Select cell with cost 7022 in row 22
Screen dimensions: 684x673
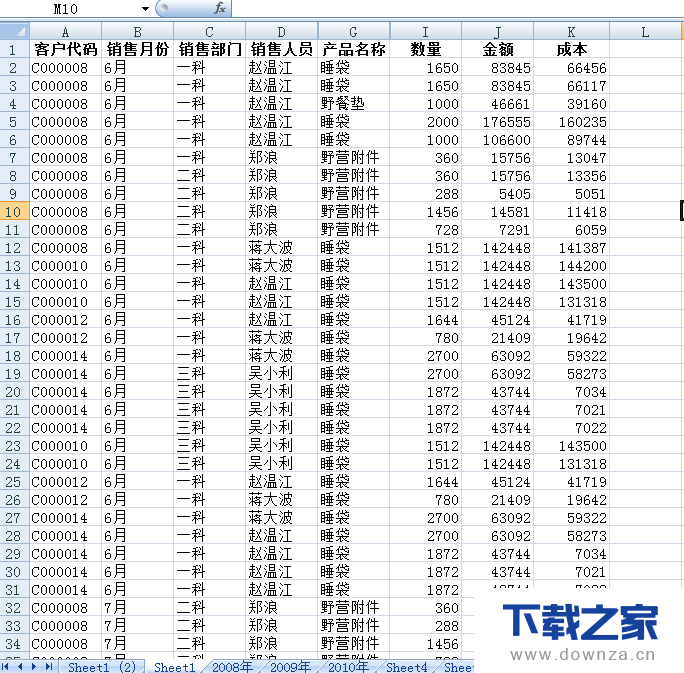[571, 427]
